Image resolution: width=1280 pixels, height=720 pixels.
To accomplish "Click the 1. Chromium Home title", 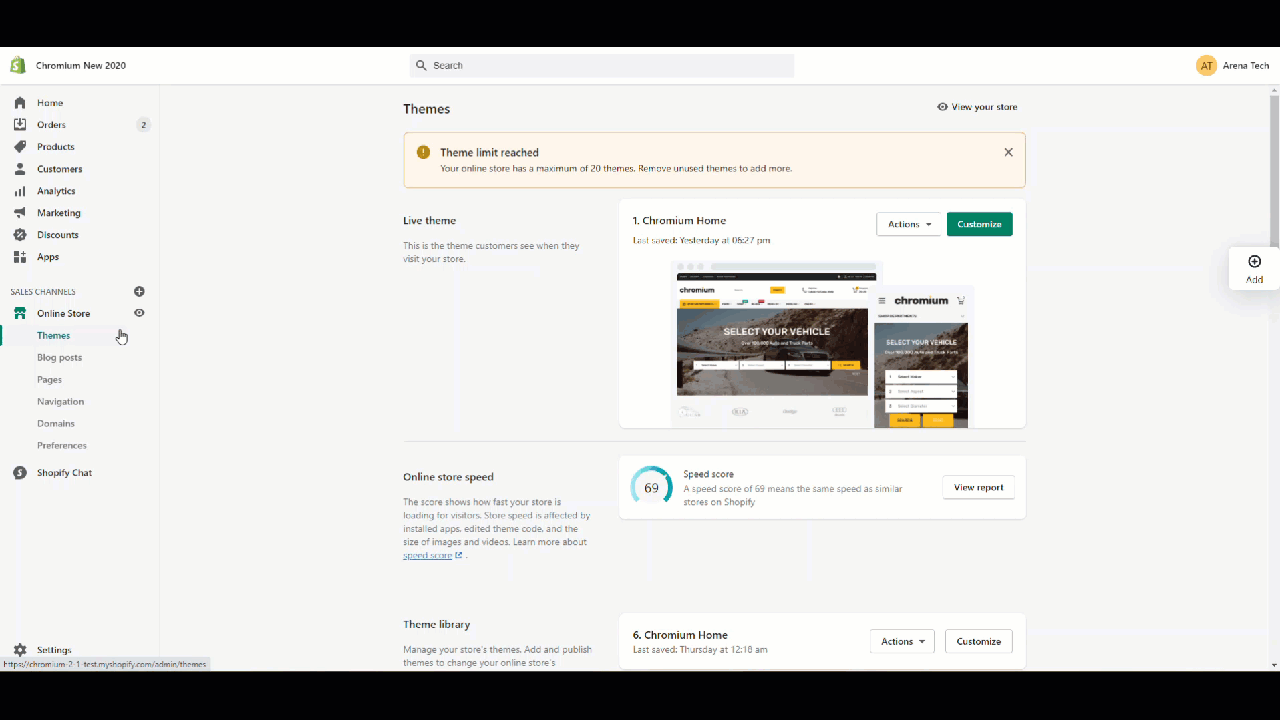I will [x=679, y=220].
